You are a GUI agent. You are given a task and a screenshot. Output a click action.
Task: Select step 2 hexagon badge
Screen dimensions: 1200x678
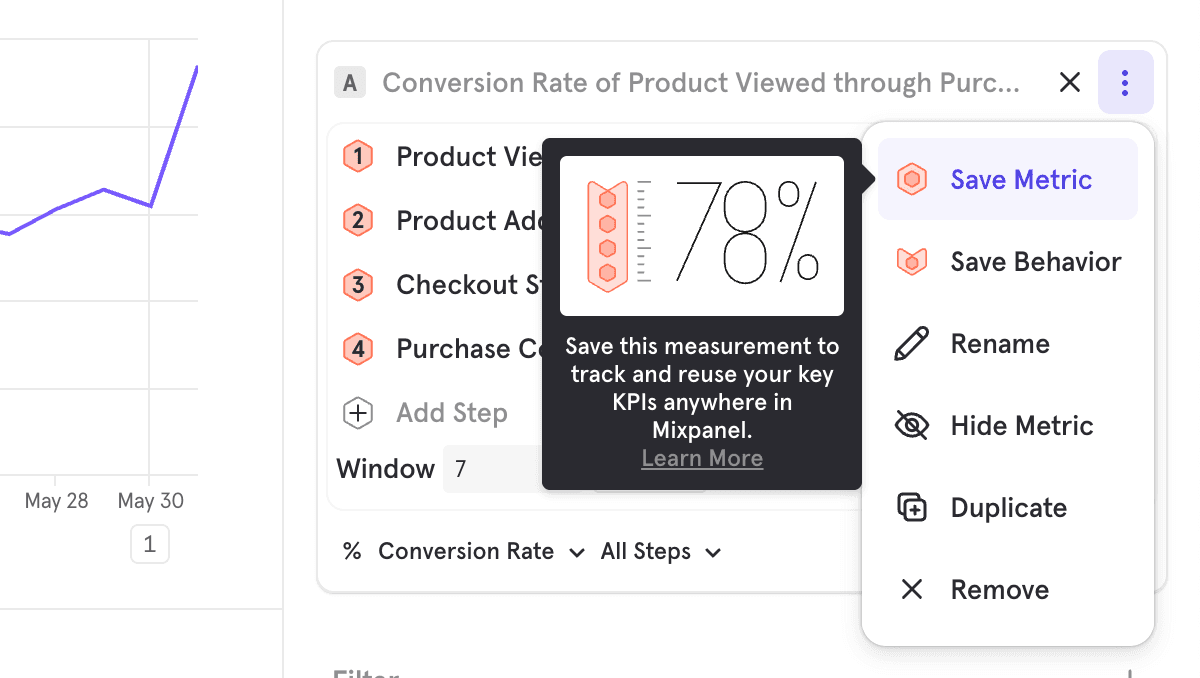tap(358, 221)
